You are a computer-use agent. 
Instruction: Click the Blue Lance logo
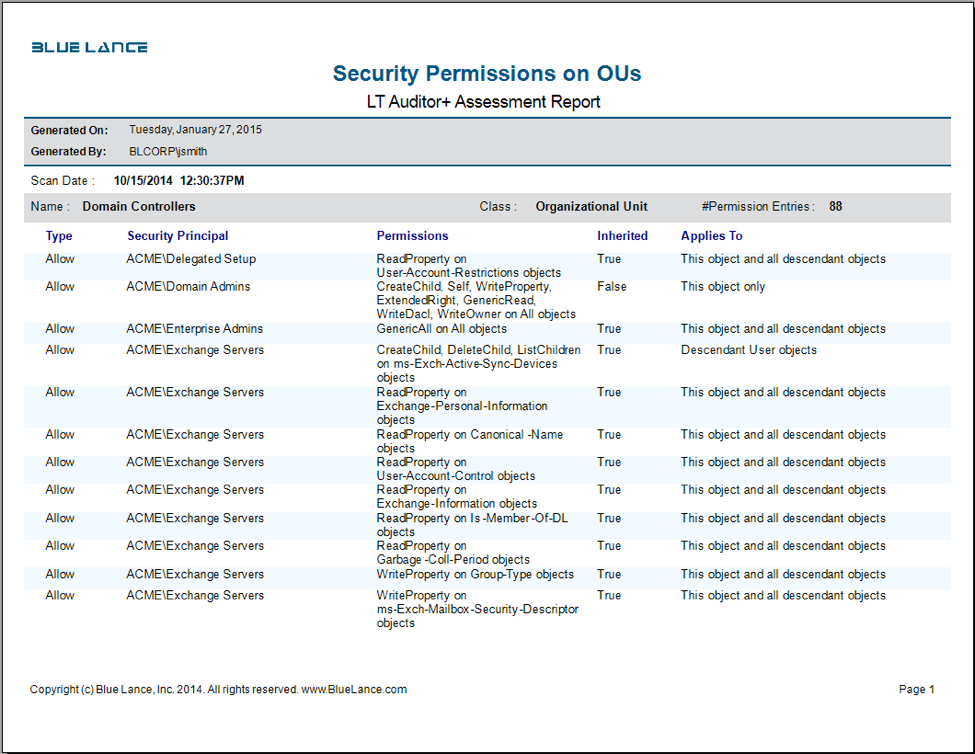pos(90,47)
